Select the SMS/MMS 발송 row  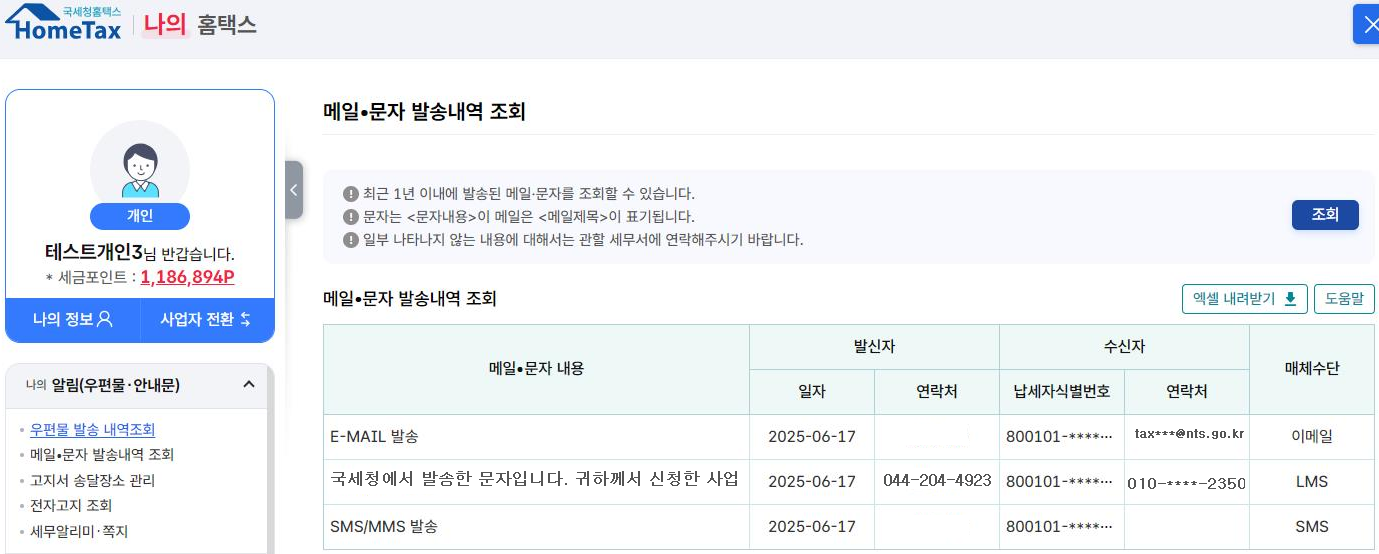click(x=383, y=526)
